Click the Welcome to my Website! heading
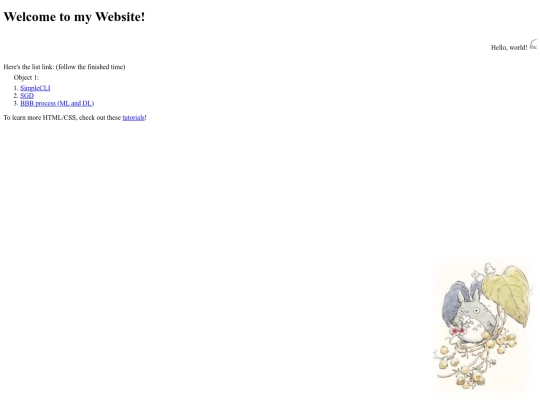 click(74, 17)
